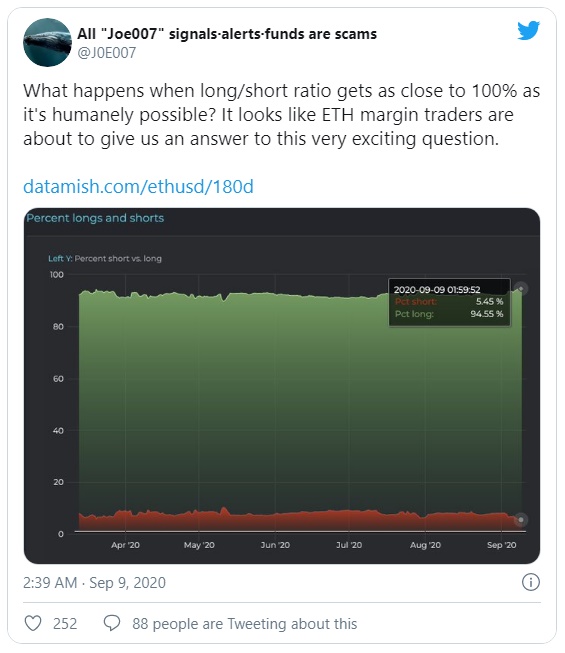The height and width of the screenshot is (653, 565).
Task: Click the reply speech bubble icon
Action: (x=112, y=623)
